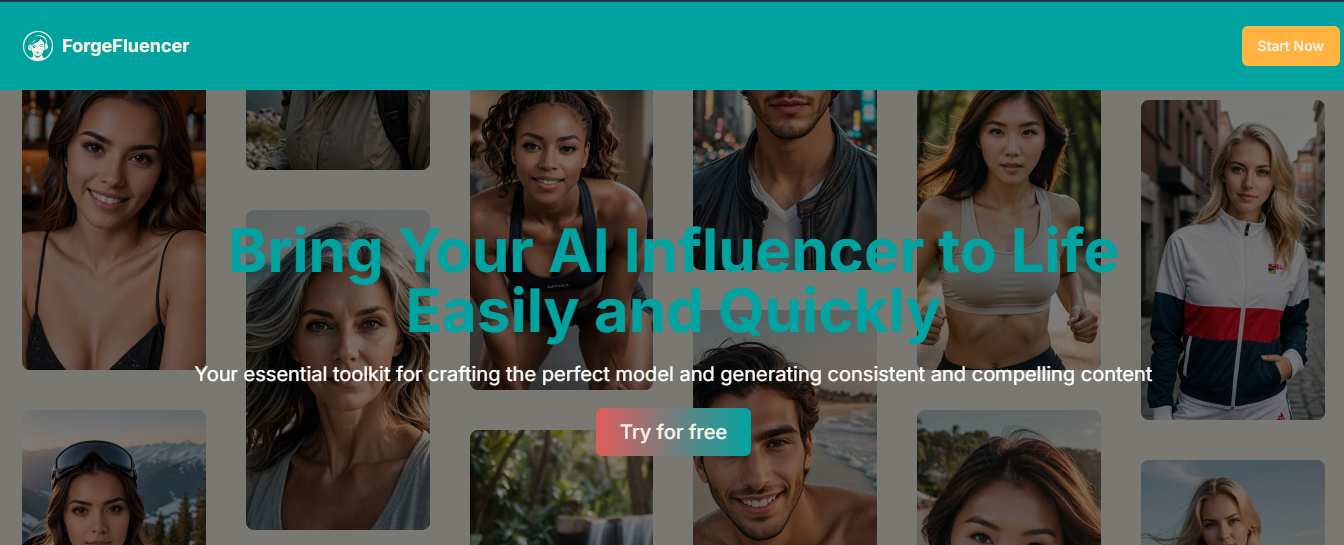This screenshot has width=1344, height=545.
Task: Open the curly-haired athletic woman photo
Action: pyautogui.click(x=561, y=240)
